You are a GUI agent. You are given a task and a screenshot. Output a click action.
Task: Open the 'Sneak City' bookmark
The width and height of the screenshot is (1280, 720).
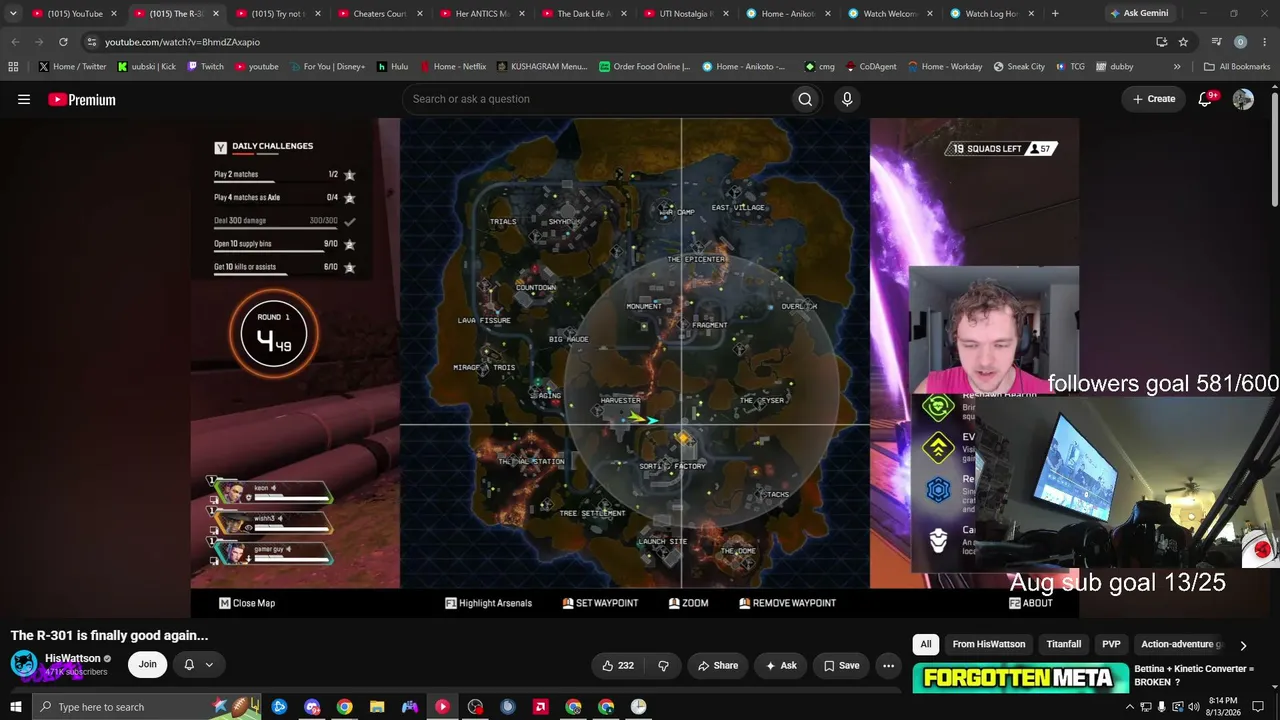1018,67
